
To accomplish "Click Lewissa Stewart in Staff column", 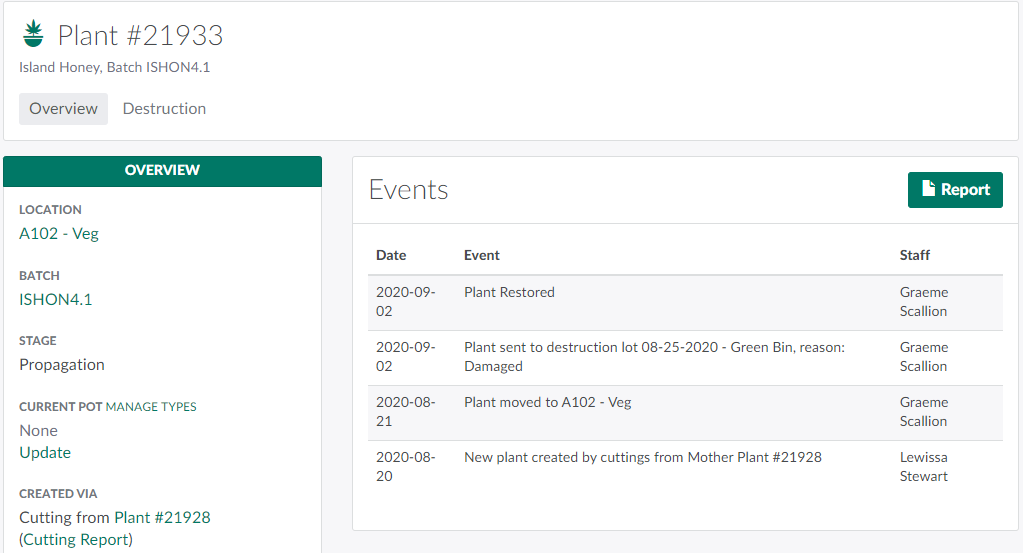I will pyautogui.click(x=924, y=466).
